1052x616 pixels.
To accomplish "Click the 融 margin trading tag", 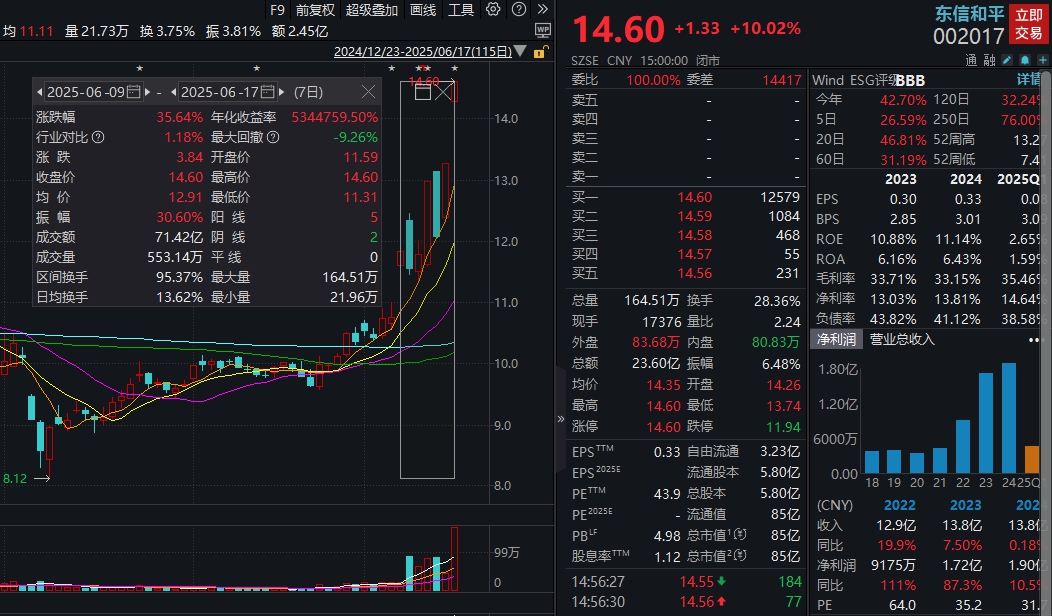I will [x=990, y=60].
